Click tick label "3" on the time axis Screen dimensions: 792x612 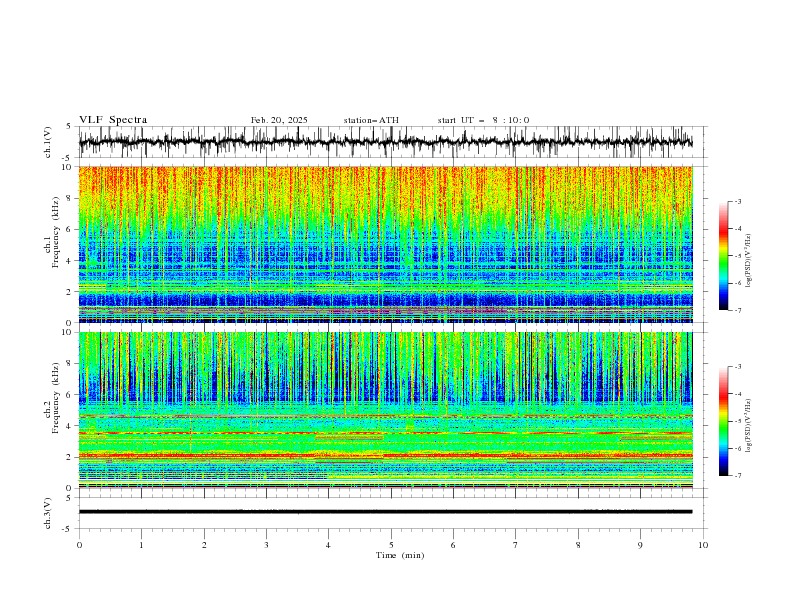click(266, 545)
